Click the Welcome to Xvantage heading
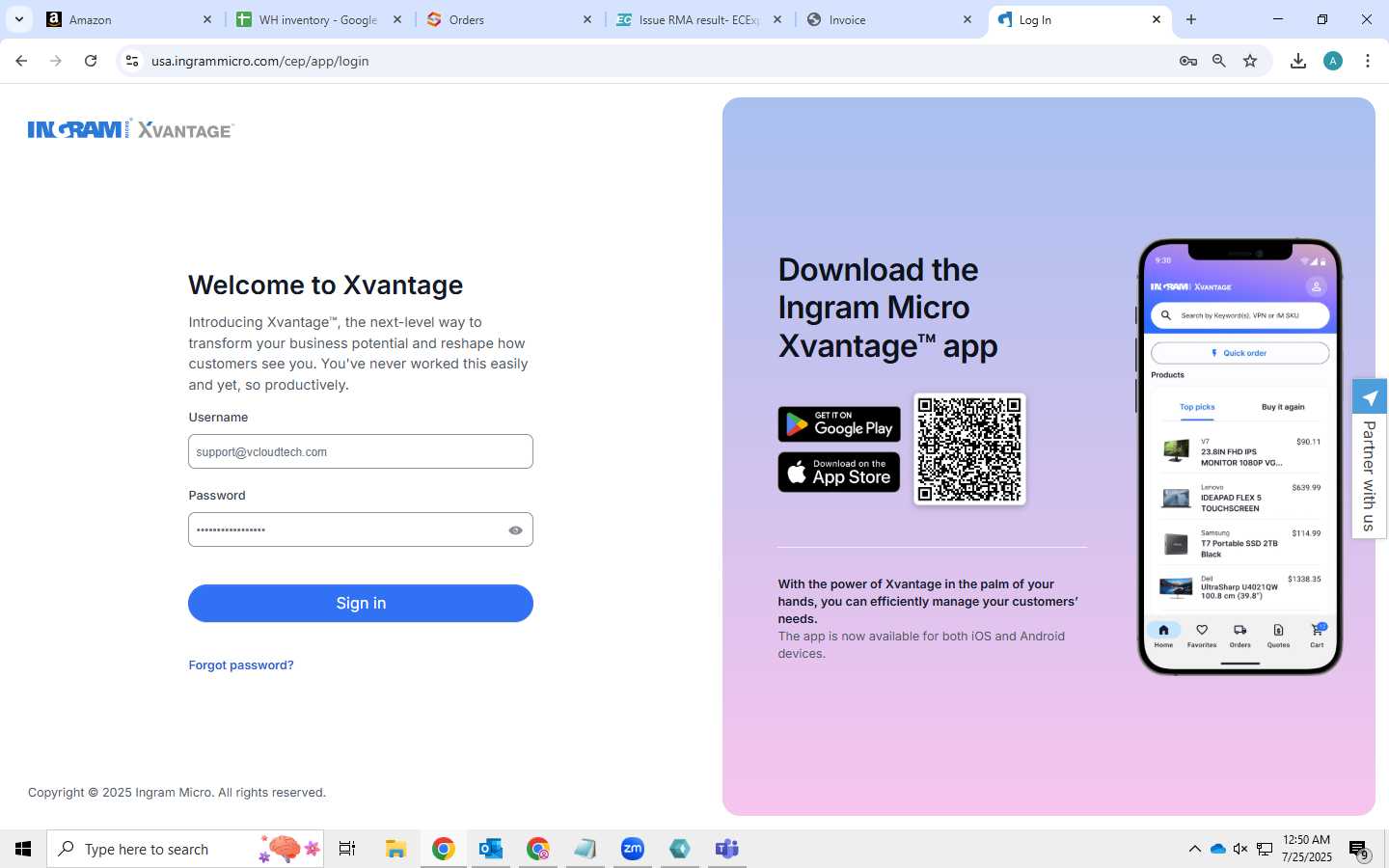The image size is (1389, 868). click(x=326, y=285)
